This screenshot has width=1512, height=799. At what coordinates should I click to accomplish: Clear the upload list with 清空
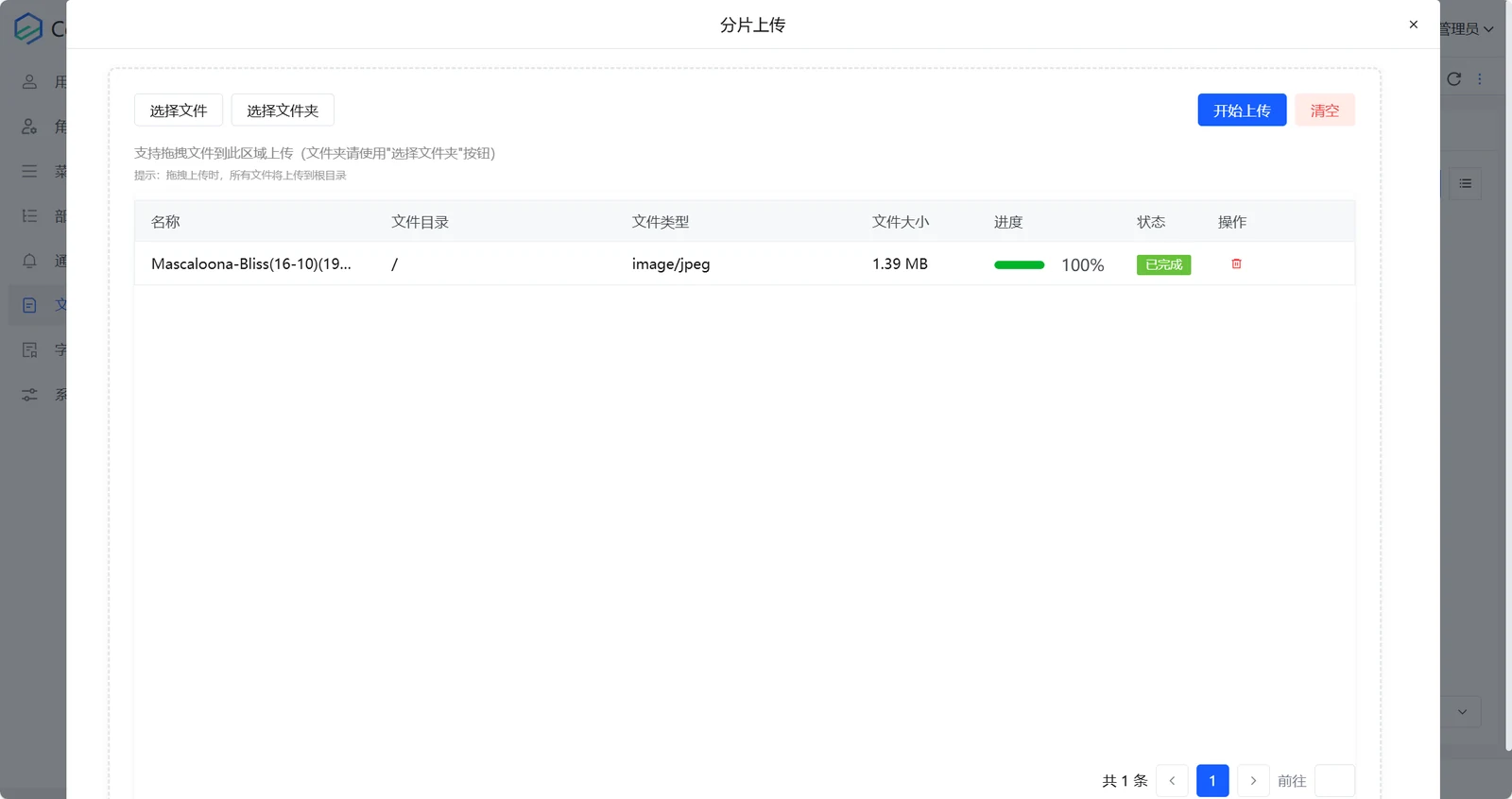click(1325, 110)
